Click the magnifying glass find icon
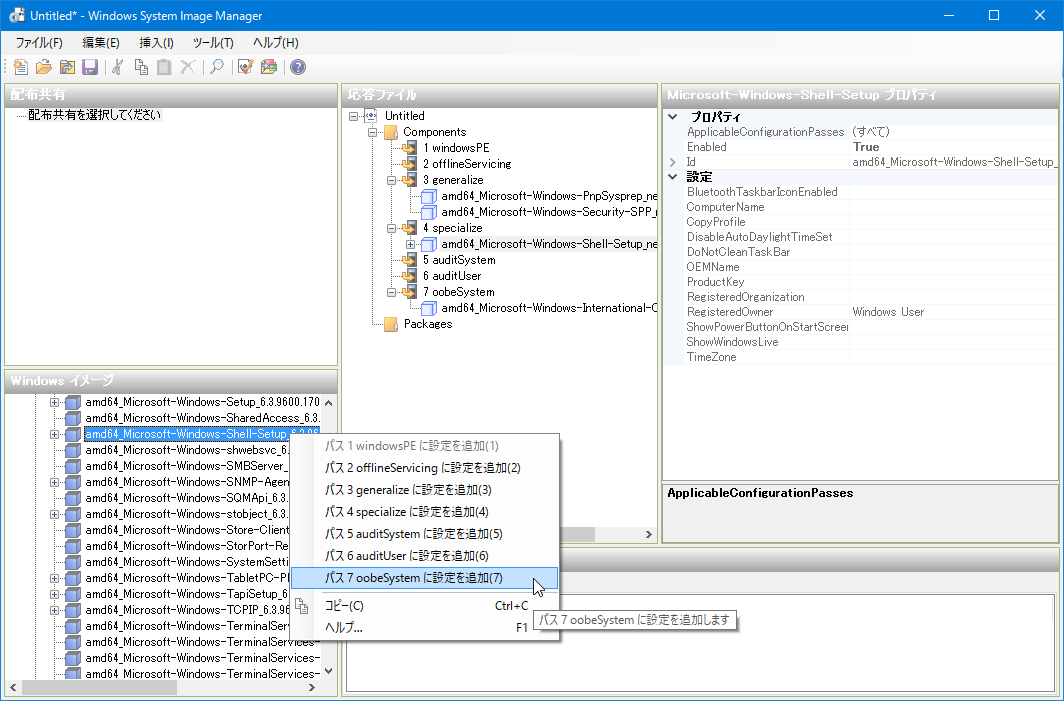1064x701 pixels. 217,67
